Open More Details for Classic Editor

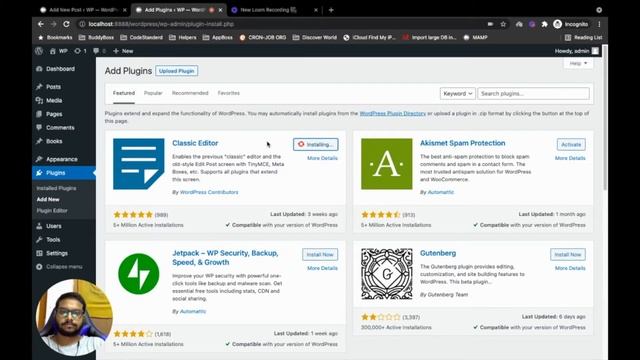[322, 158]
